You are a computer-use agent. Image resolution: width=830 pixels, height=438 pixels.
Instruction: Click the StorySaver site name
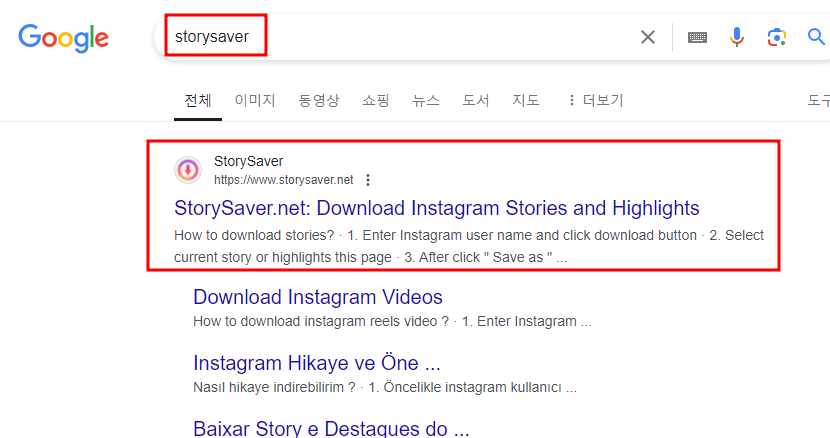coord(248,161)
